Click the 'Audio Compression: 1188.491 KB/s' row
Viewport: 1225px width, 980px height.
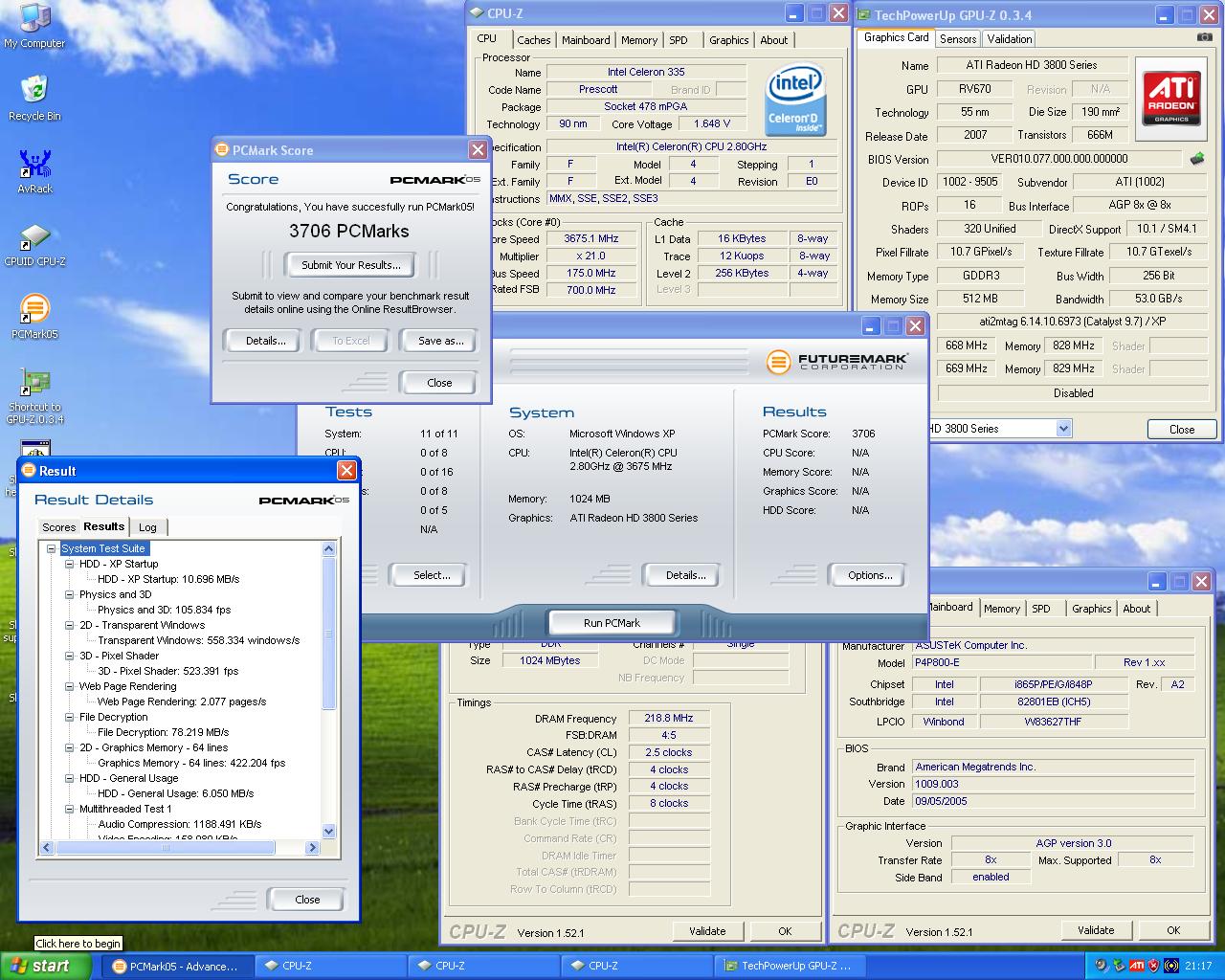tap(179, 824)
